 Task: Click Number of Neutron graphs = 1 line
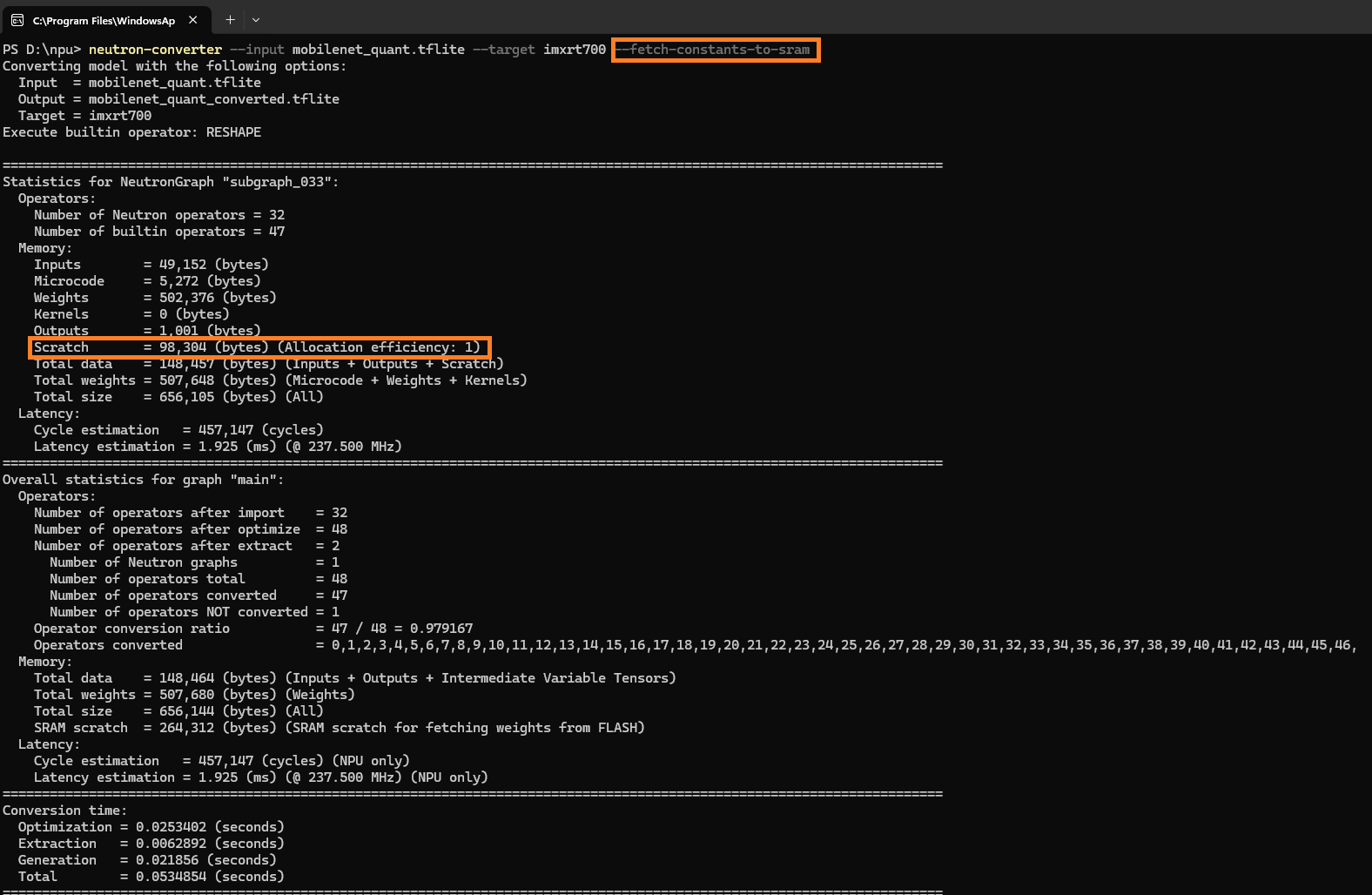(x=195, y=562)
